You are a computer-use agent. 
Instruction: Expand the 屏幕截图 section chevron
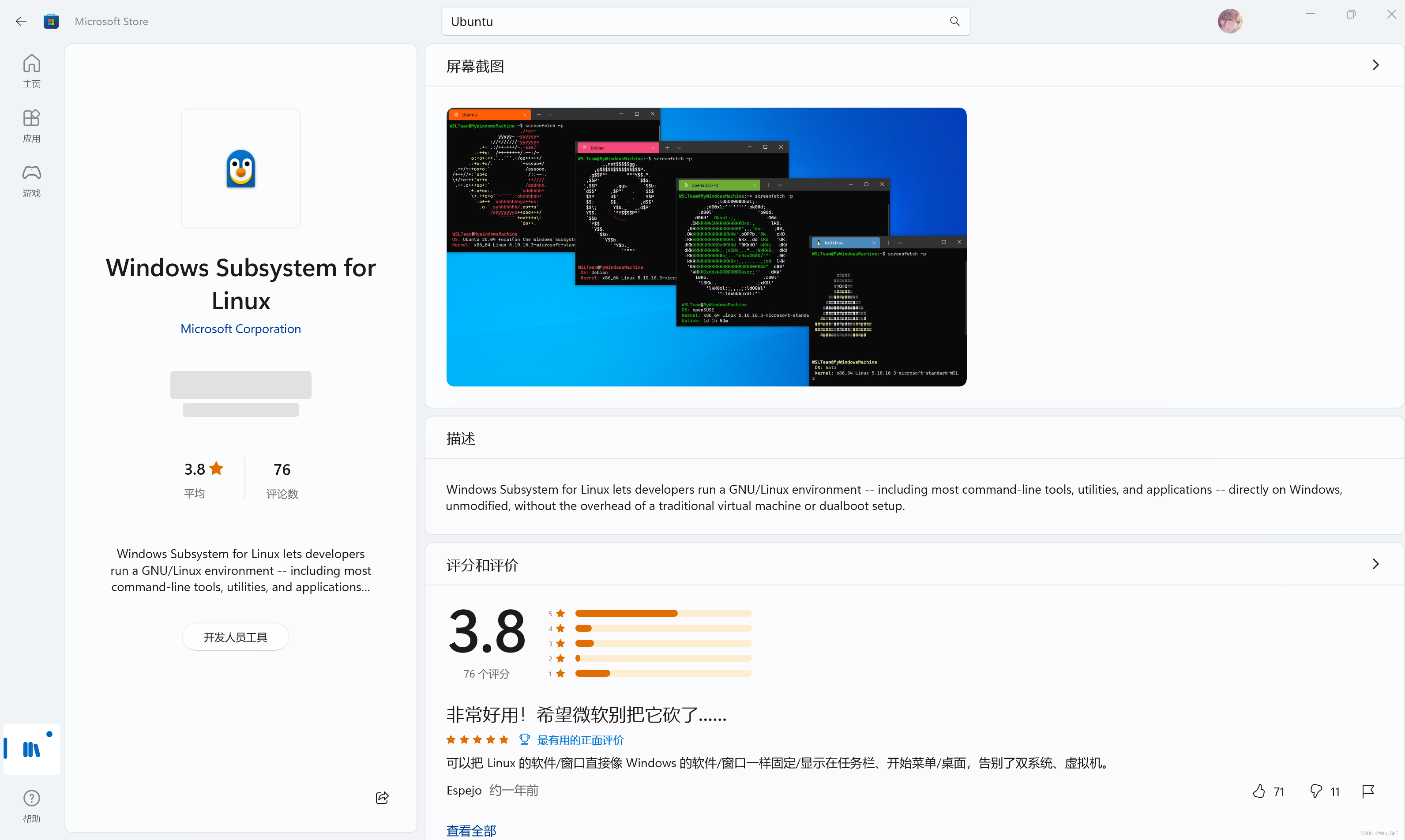click(x=1375, y=65)
